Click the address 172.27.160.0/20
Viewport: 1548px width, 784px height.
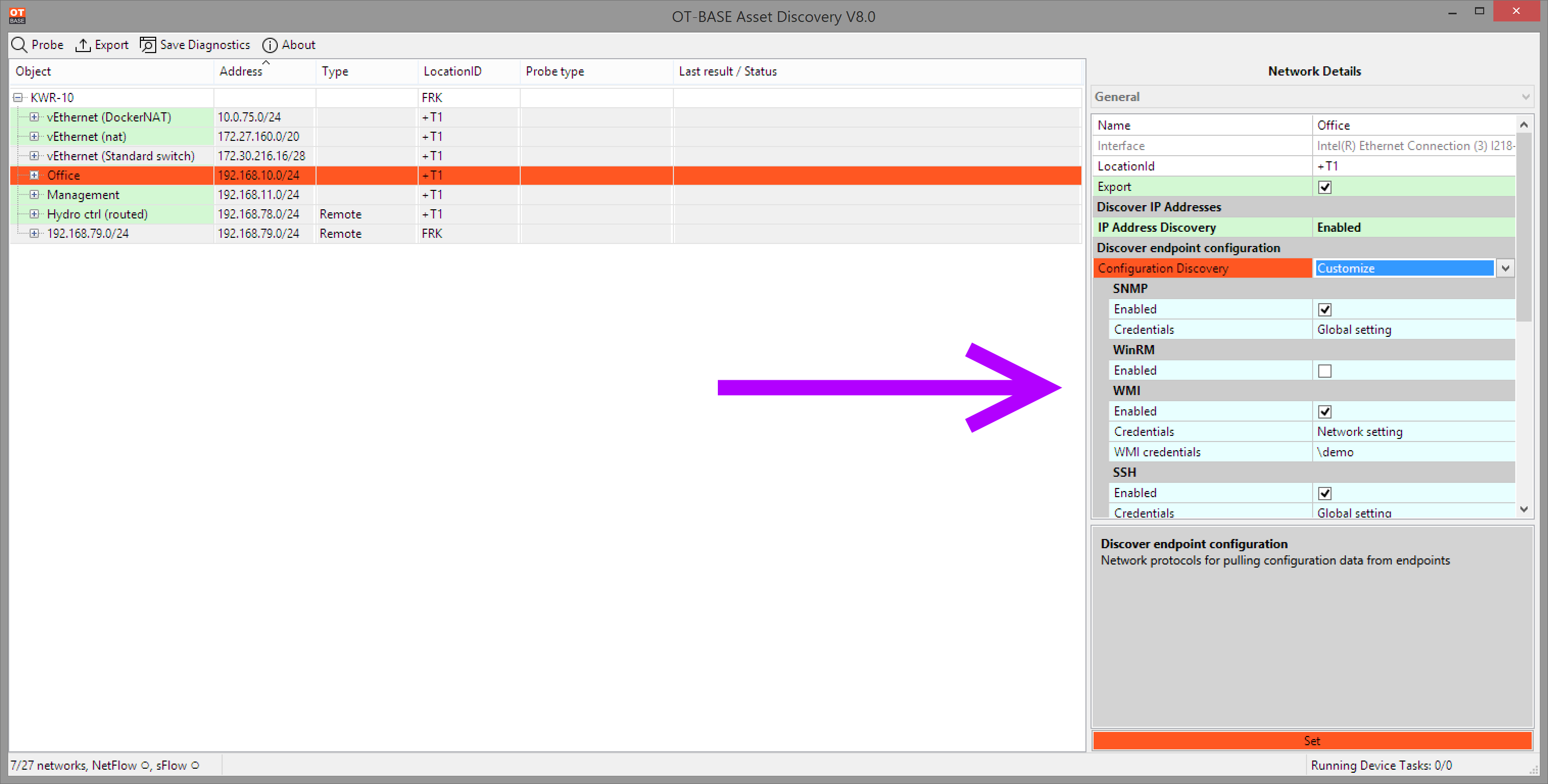click(258, 136)
